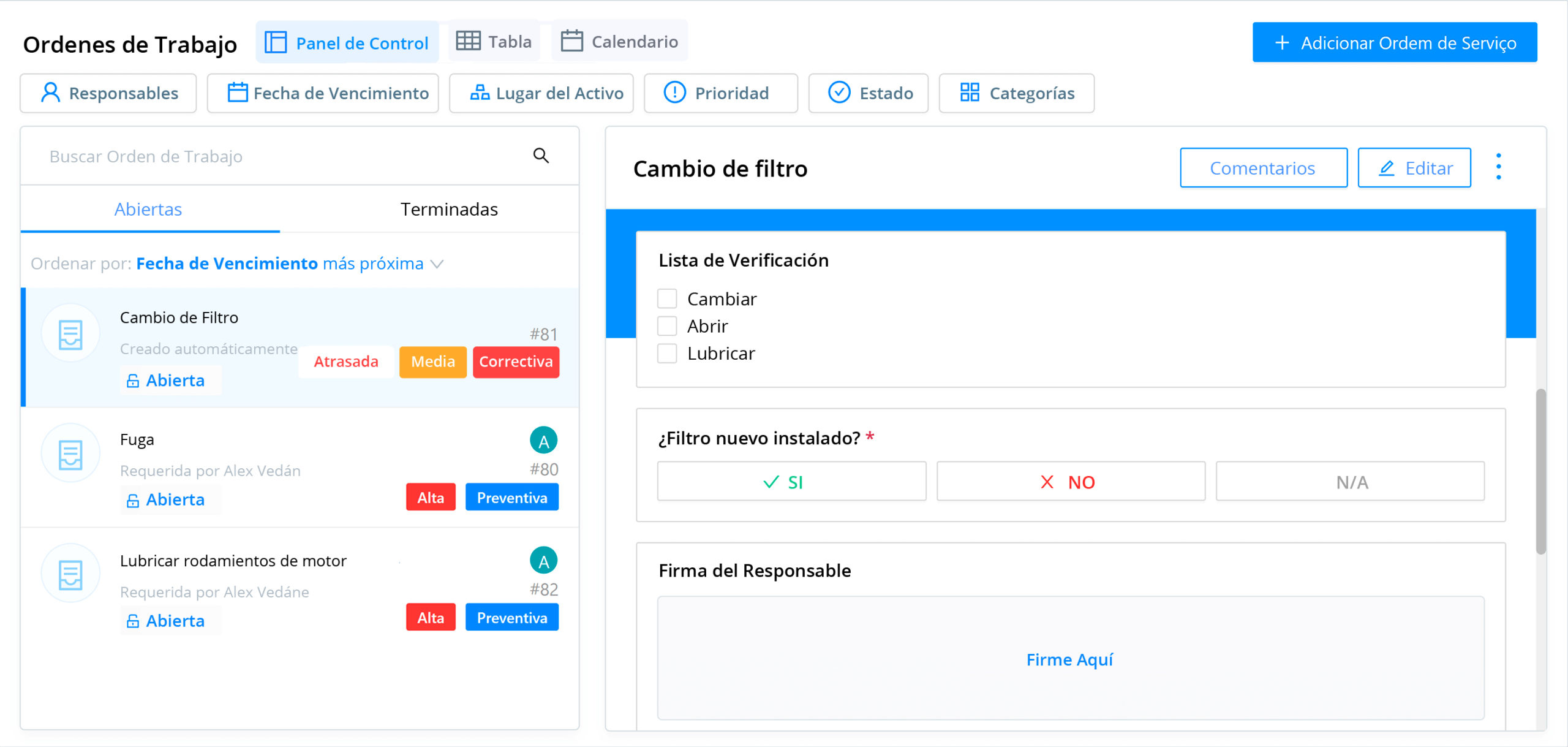
Task: Select the Terminadas tab
Action: pos(449,210)
